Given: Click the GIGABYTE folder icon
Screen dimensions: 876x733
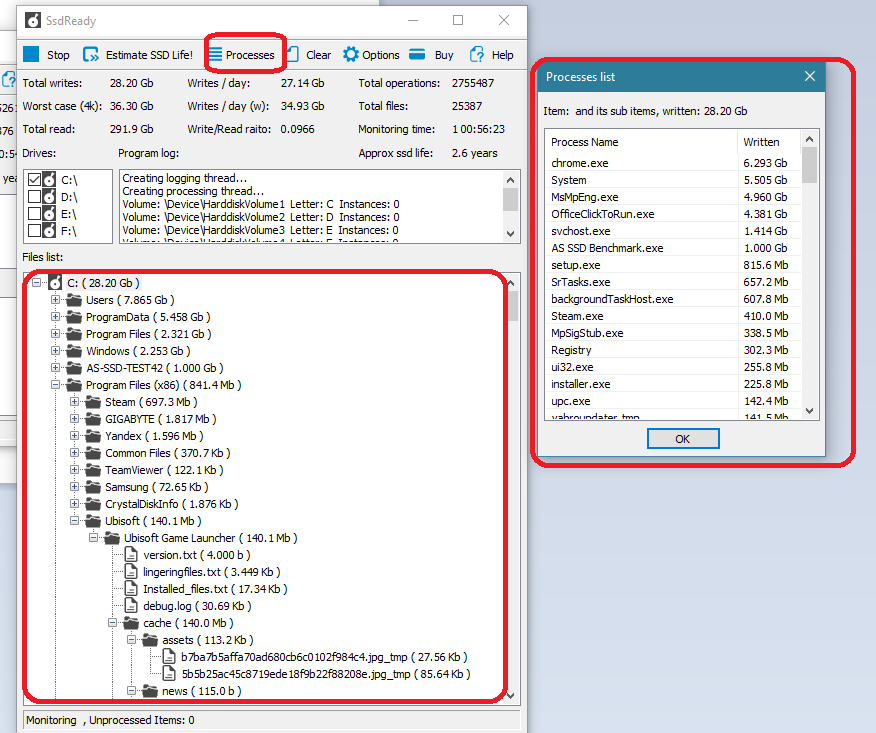Looking at the screenshot, I should 93,419.
